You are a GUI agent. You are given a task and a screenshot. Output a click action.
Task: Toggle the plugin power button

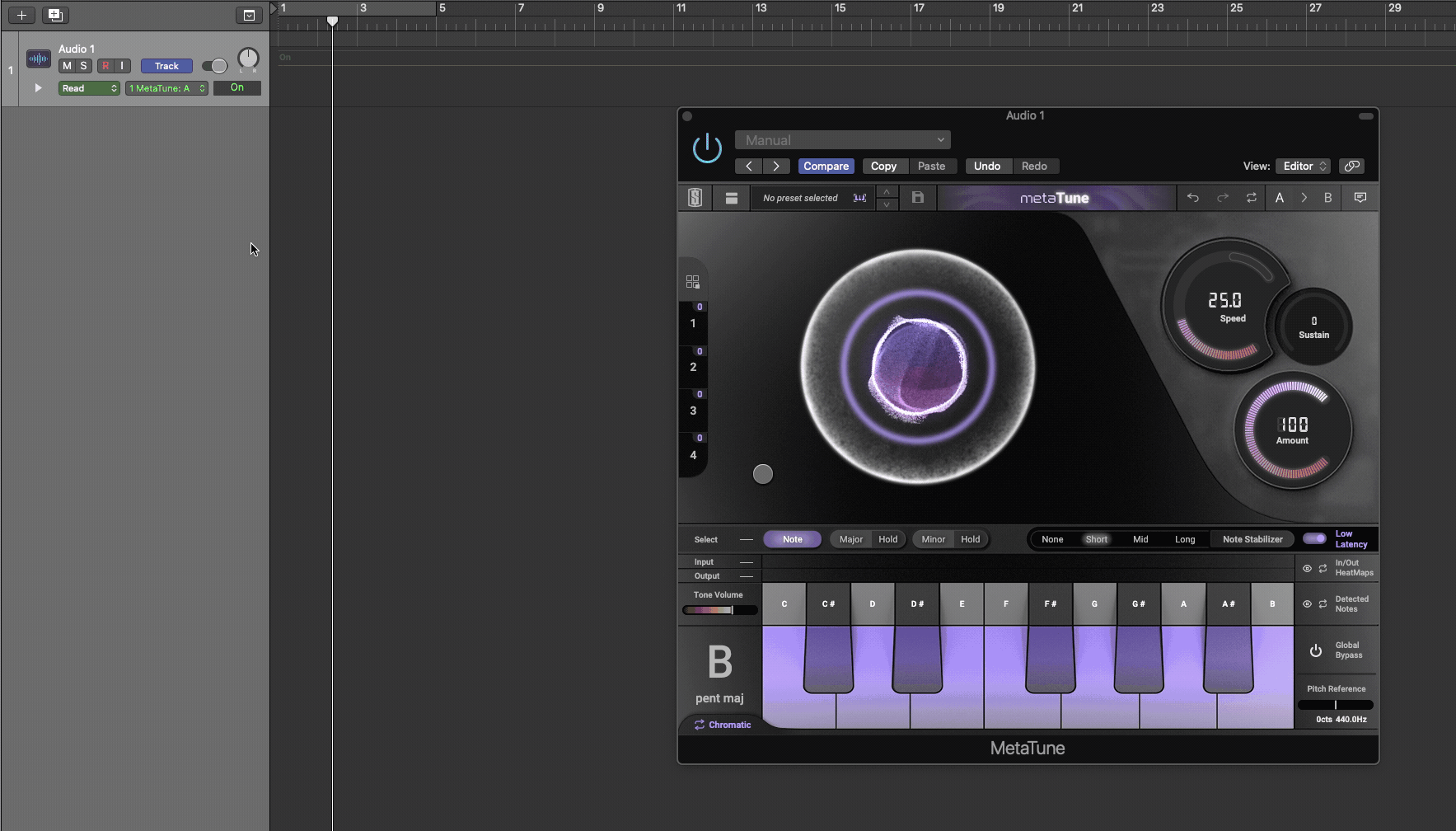coord(707,148)
